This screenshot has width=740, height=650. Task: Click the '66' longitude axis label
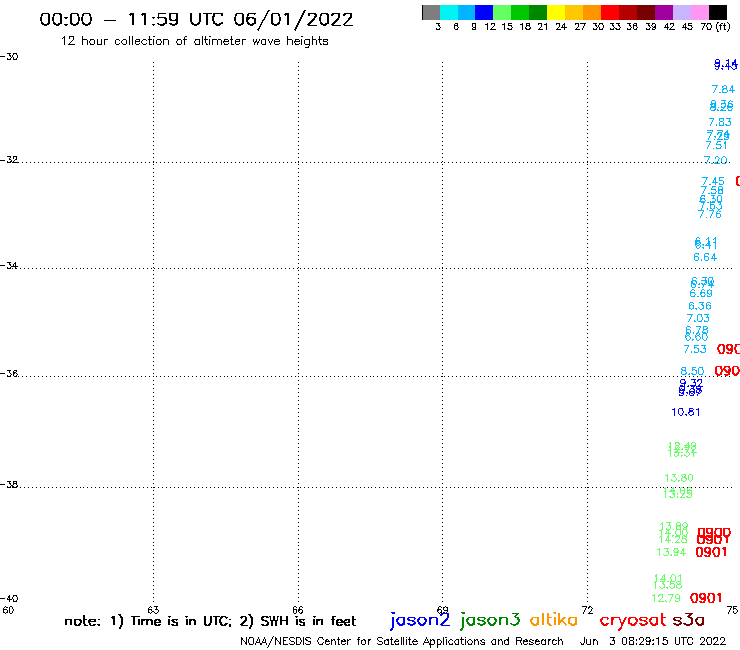298,610
